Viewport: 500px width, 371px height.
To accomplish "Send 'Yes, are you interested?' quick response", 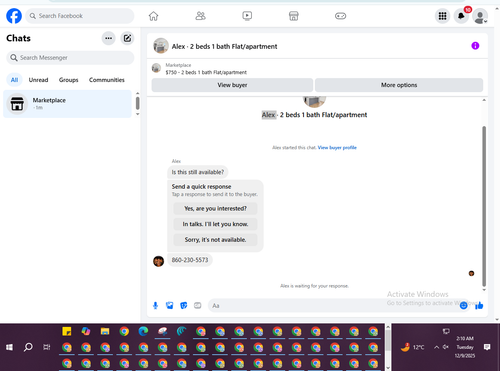I will (215, 209).
